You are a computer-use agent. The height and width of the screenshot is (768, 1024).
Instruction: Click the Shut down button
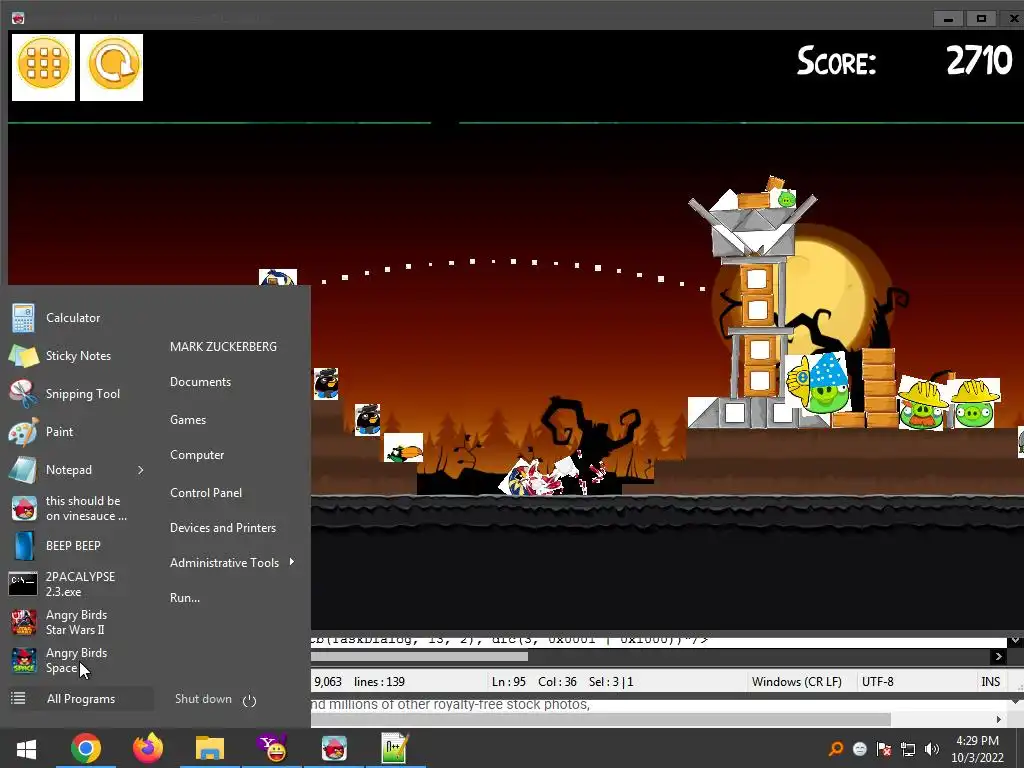tap(203, 699)
